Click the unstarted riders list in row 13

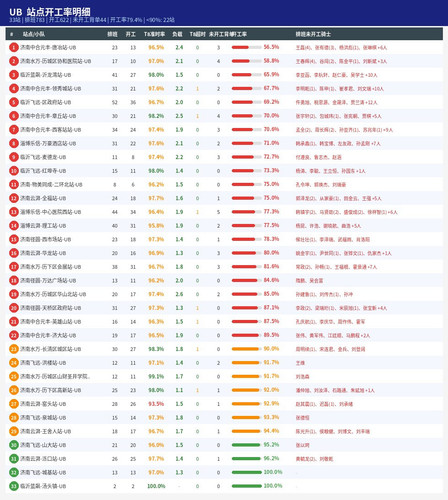coord(346,212)
